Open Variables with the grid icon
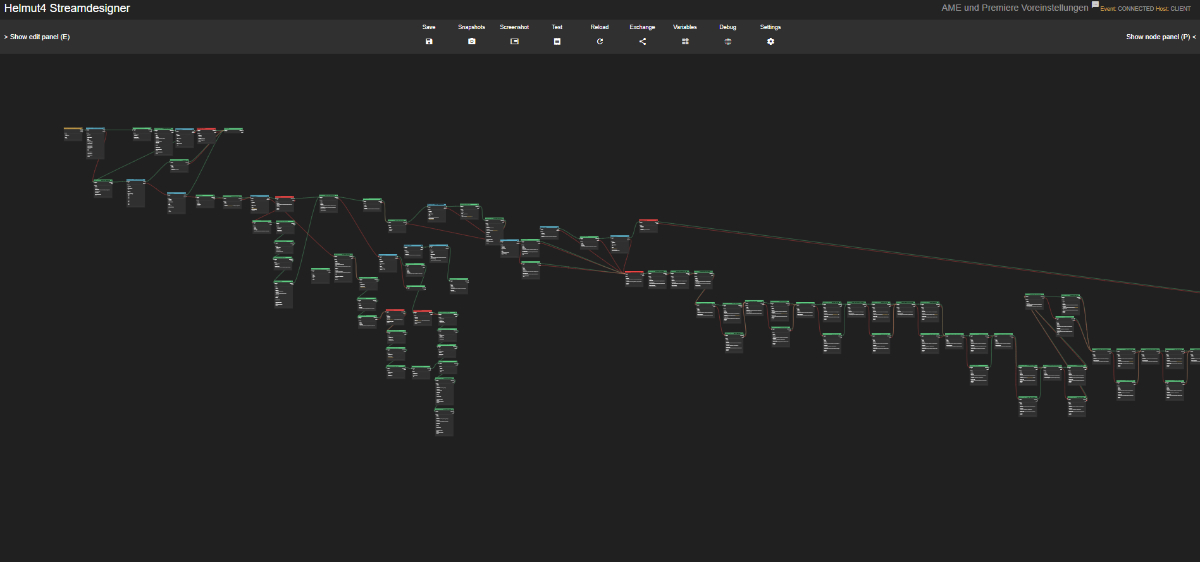The width and height of the screenshot is (1200, 562). [x=685, y=42]
